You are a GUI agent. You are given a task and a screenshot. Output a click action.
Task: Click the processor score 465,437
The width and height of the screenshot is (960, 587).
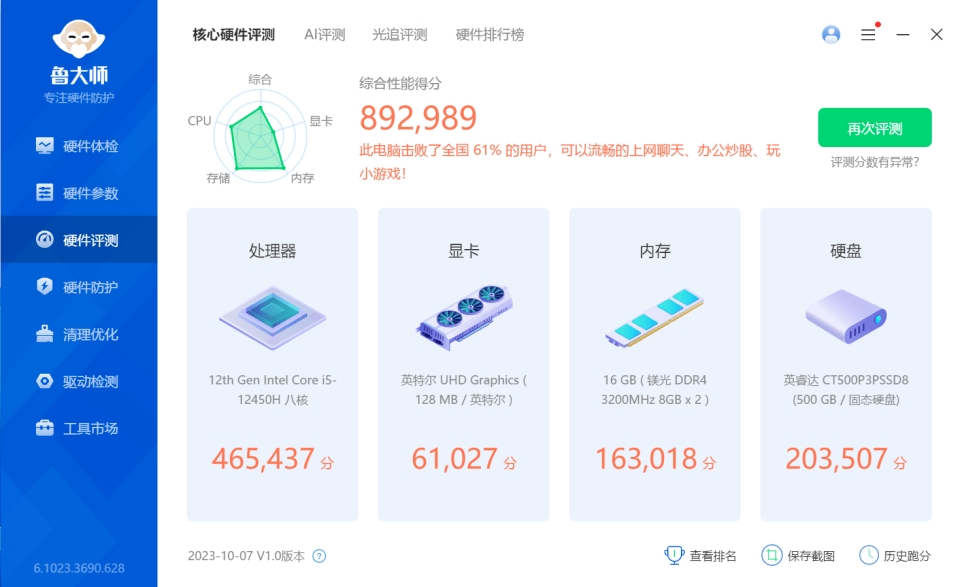pyautogui.click(x=263, y=459)
